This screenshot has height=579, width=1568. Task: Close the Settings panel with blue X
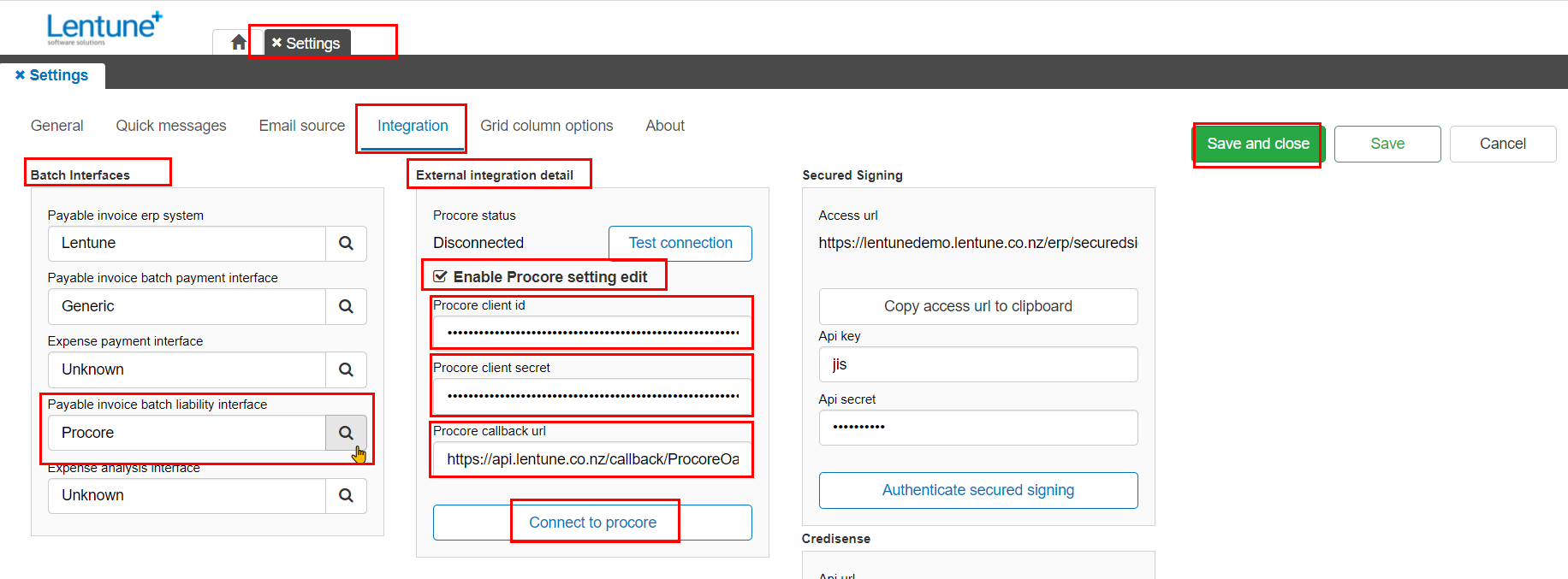pos(21,75)
